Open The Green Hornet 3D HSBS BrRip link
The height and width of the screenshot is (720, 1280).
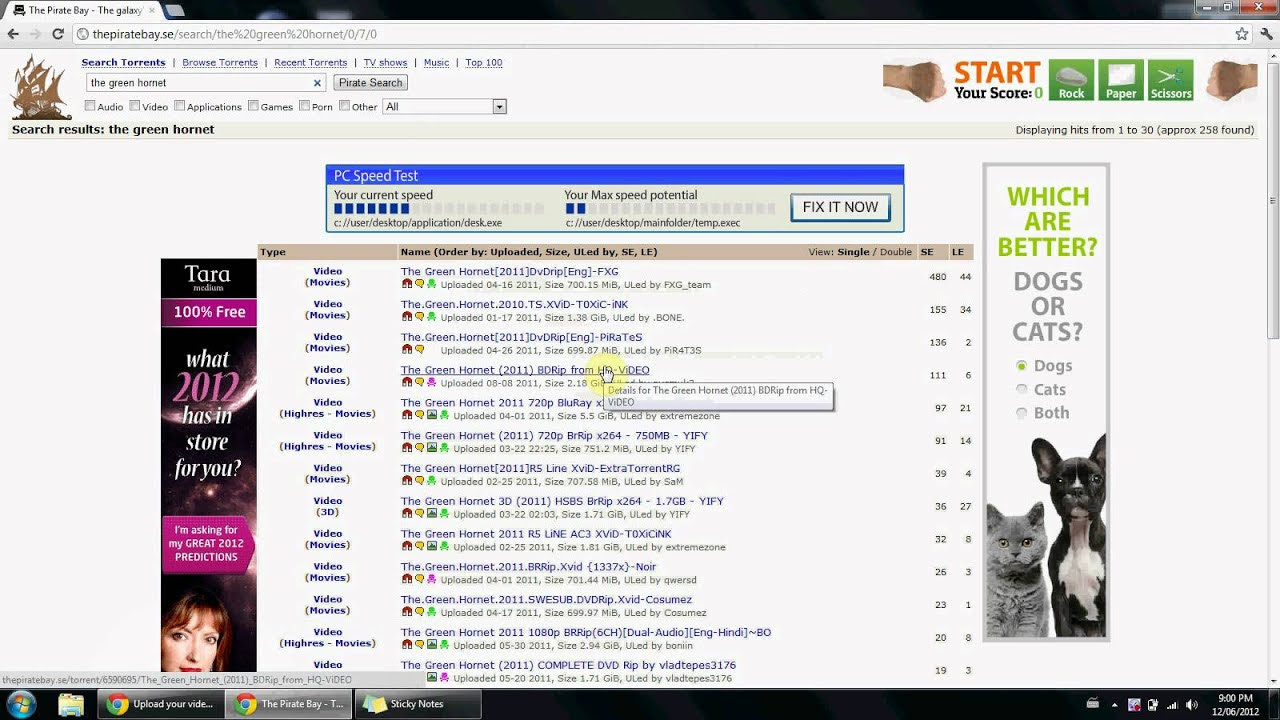(562, 501)
